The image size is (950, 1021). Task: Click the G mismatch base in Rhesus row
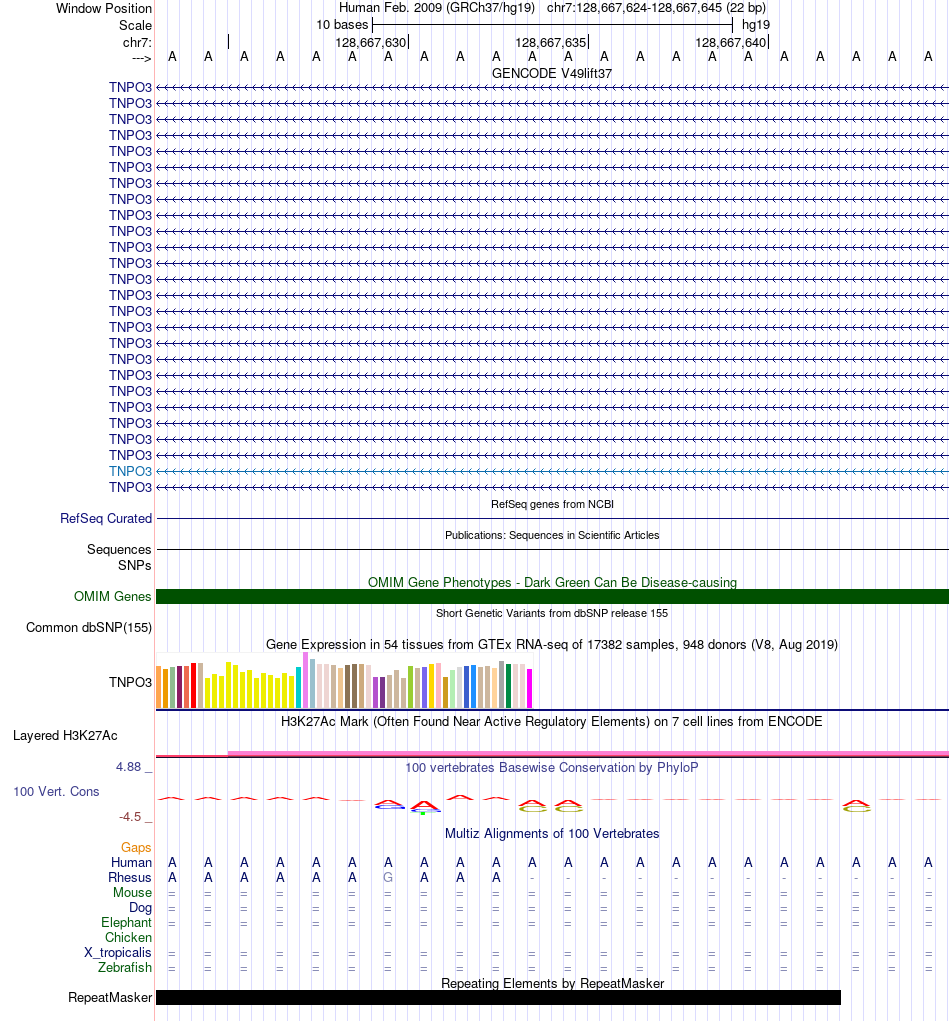coord(388,877)
